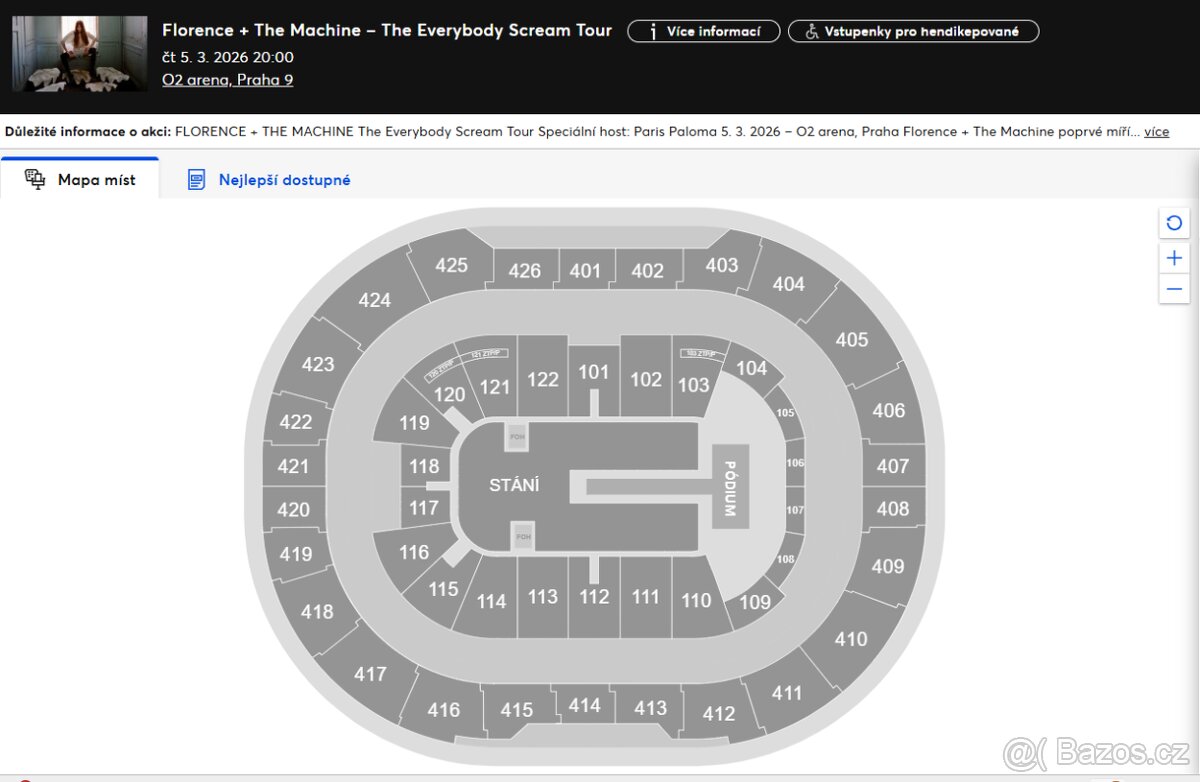Pick upper section 414 at the bottom
The width and height of the screenshot is (1200, 782).
584,705
